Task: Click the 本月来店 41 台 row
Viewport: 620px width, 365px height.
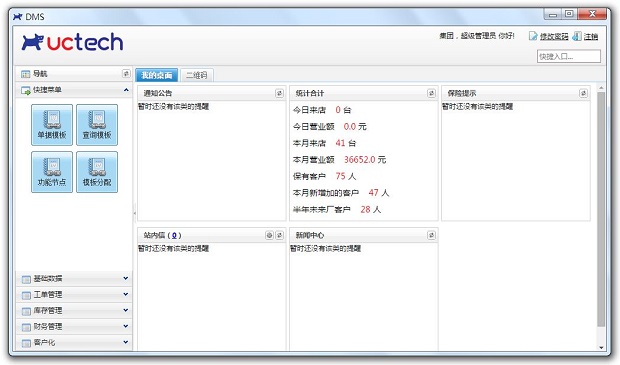Action: coord(324,143)
